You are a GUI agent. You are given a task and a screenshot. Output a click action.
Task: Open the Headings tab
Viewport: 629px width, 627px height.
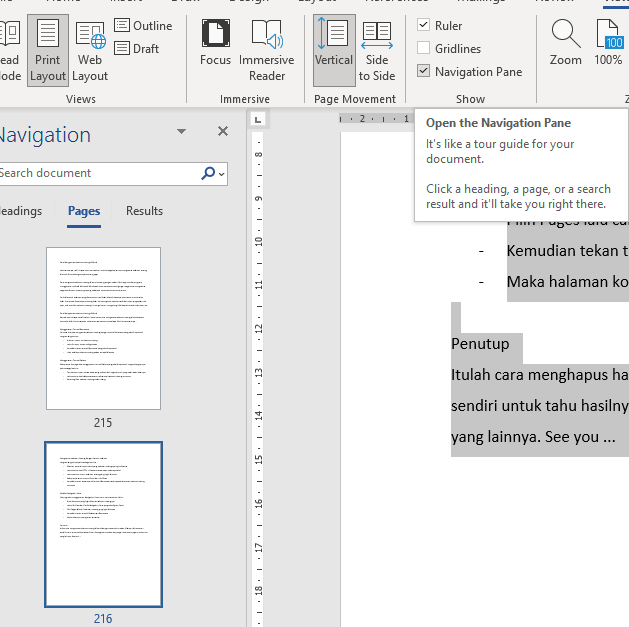click(x=20, y=211)
